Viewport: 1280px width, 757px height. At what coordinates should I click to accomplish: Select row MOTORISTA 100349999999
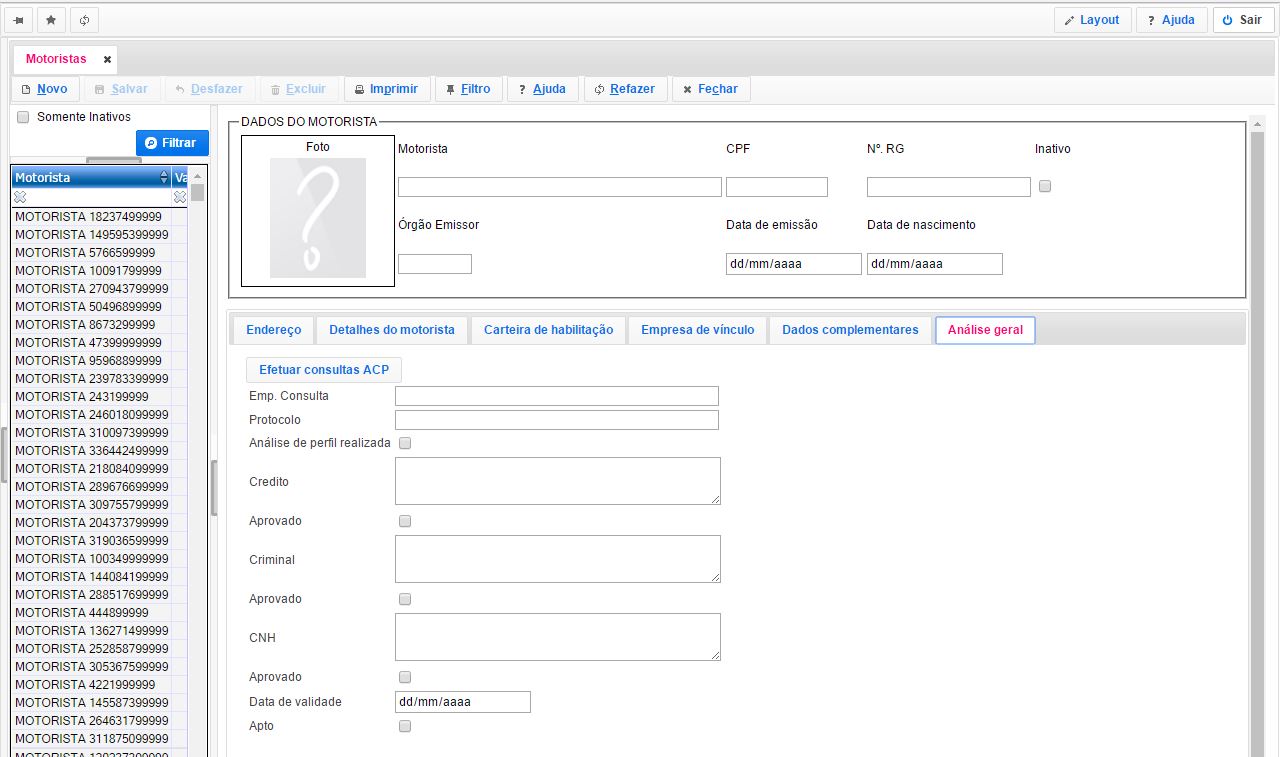[x=99, y=559]
